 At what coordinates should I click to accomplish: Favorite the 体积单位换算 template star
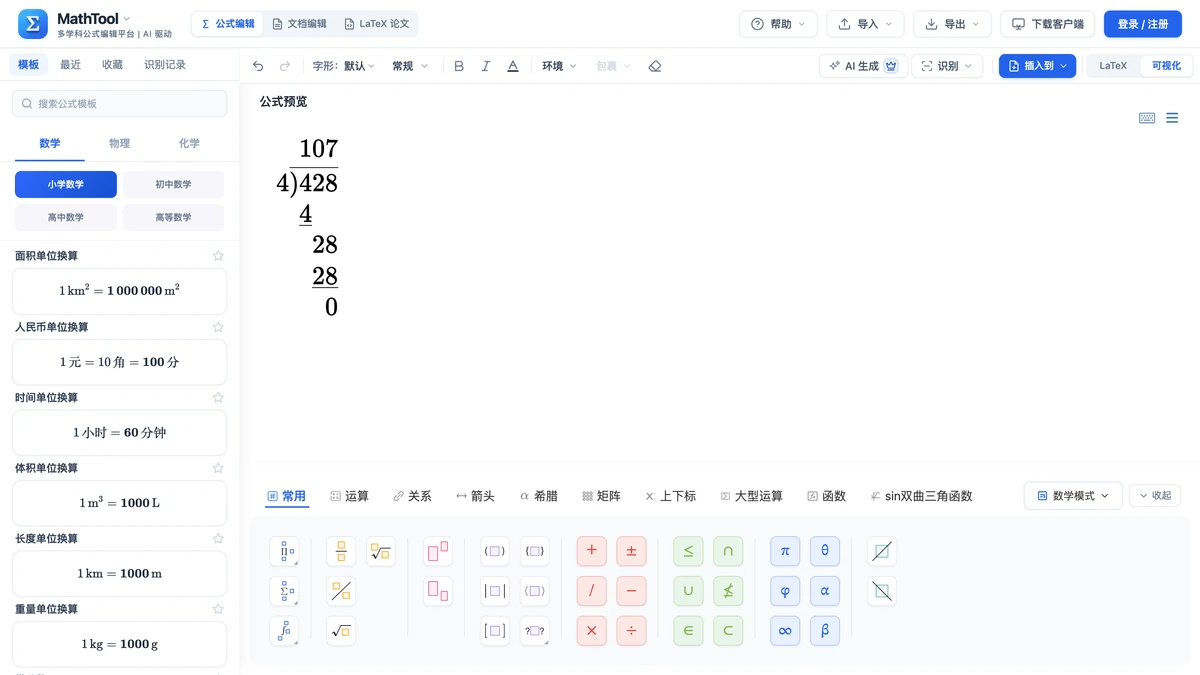tap(218, 468)
